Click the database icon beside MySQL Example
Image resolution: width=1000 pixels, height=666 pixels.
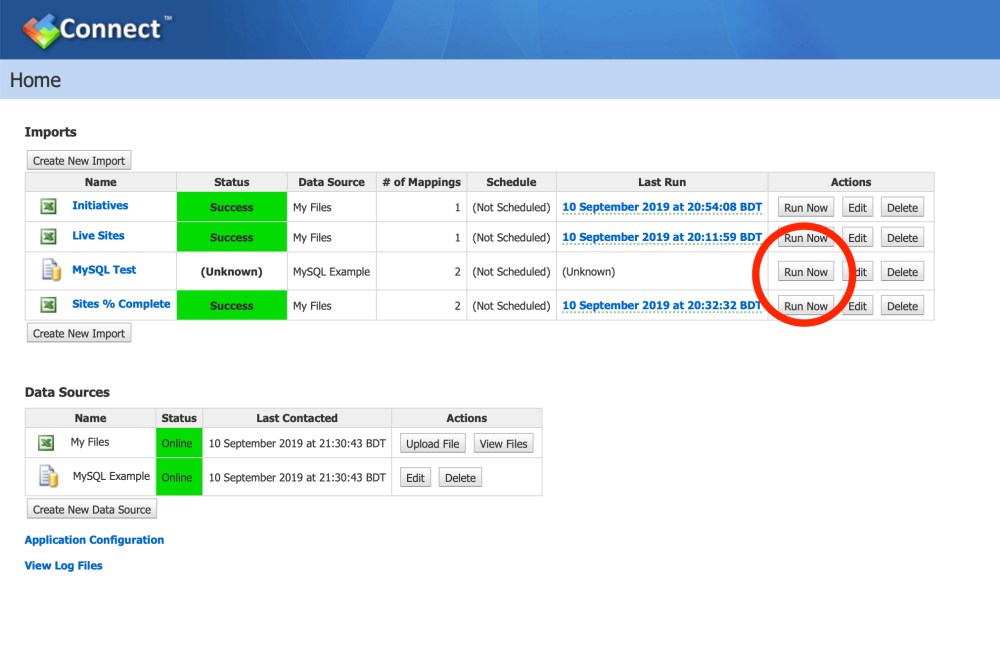point(48,476)
